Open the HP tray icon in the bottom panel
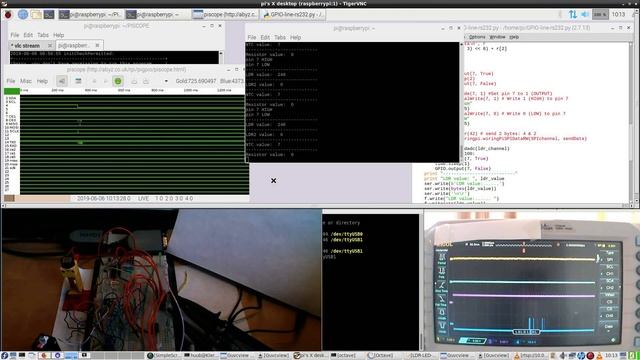This screenshot has width=640, height=360. [581, 356]
